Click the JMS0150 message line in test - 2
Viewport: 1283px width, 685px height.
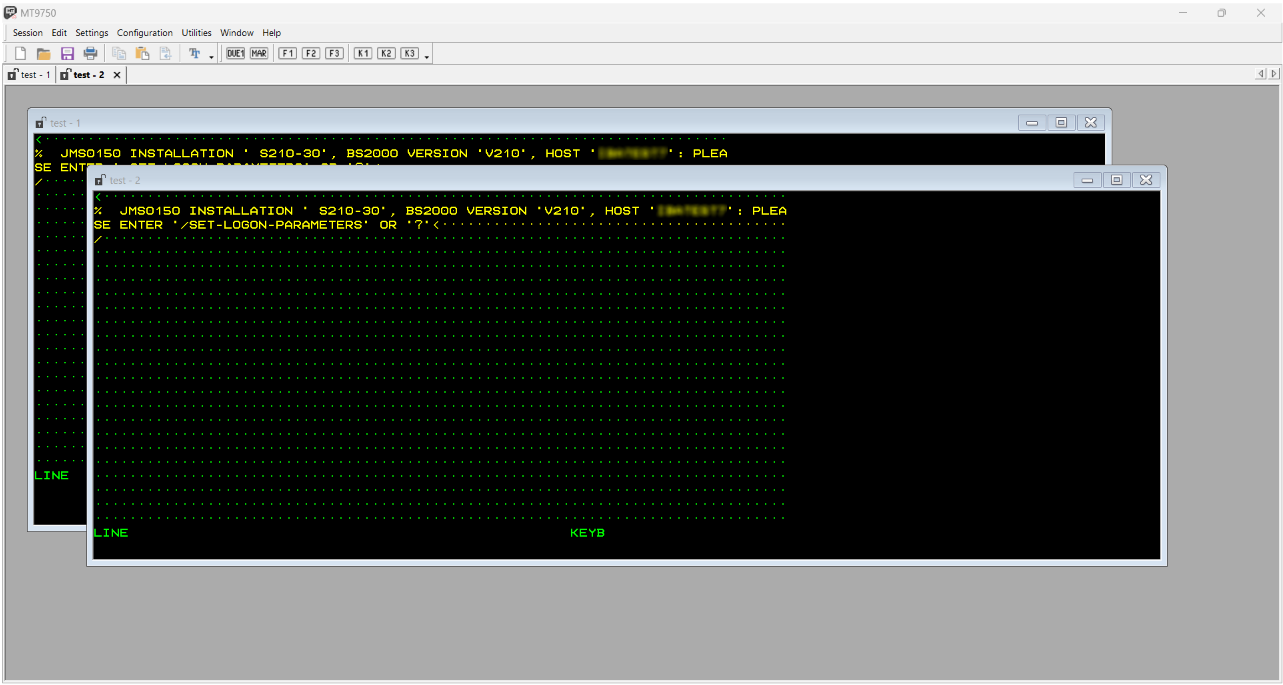(x=440, y=211)
